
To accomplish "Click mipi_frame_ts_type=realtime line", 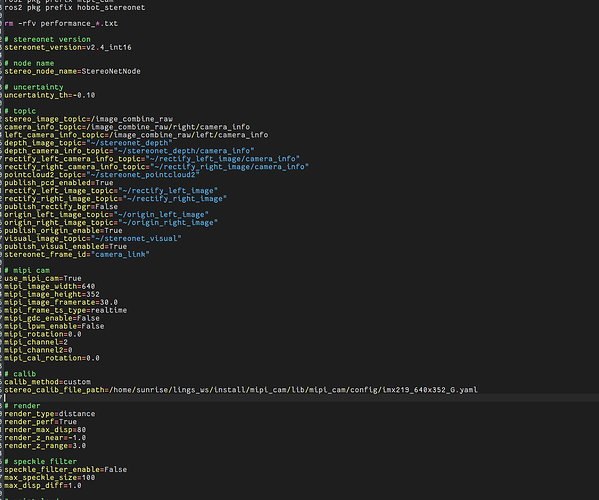I will click(x=66, y=310).
